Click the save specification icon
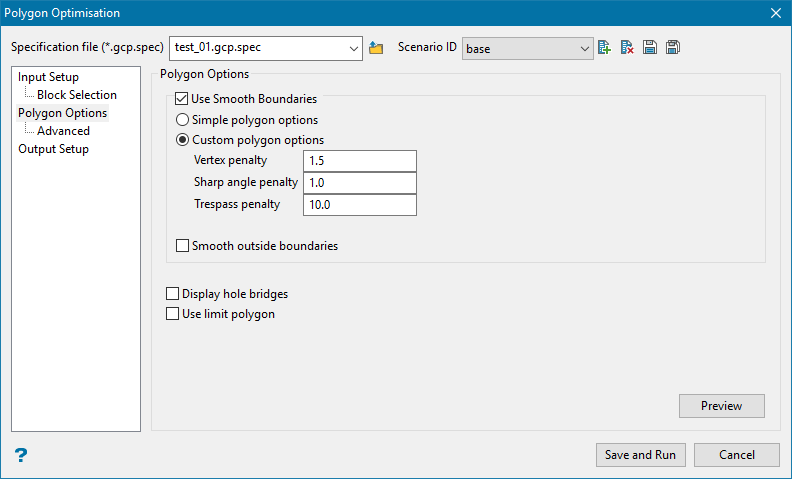792x479 pixels. coord(650,48)
